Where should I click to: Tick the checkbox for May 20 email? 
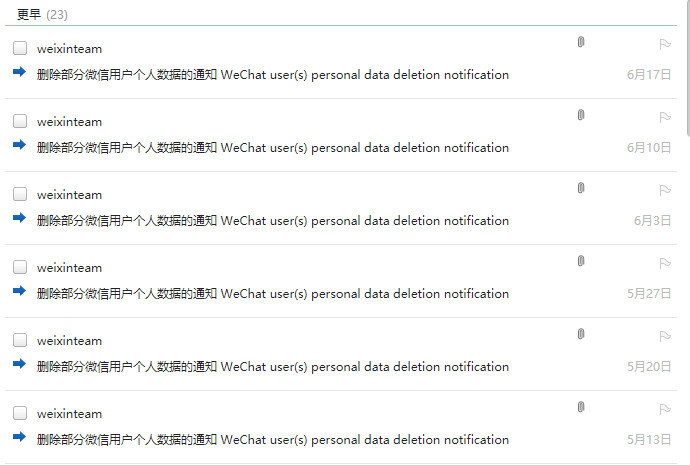coord(20,340)
